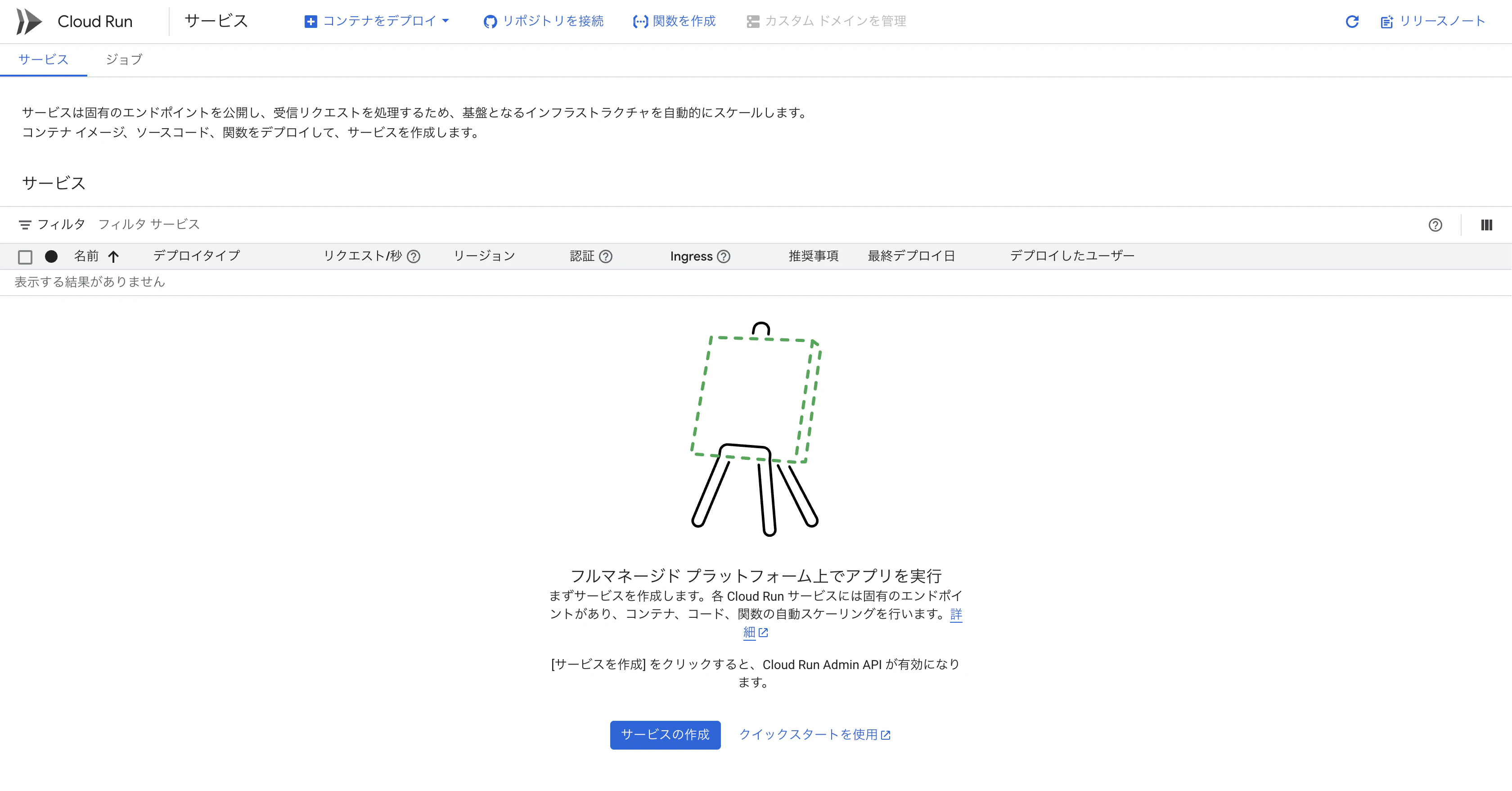Open クイックスタートを使用 link

tap(814, 735)
